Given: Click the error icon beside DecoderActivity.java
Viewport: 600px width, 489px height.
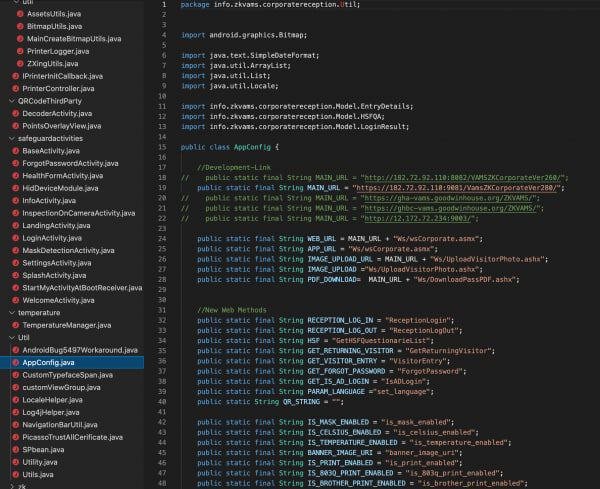Looking at the screenshot, I should click(x=15, y=113).
